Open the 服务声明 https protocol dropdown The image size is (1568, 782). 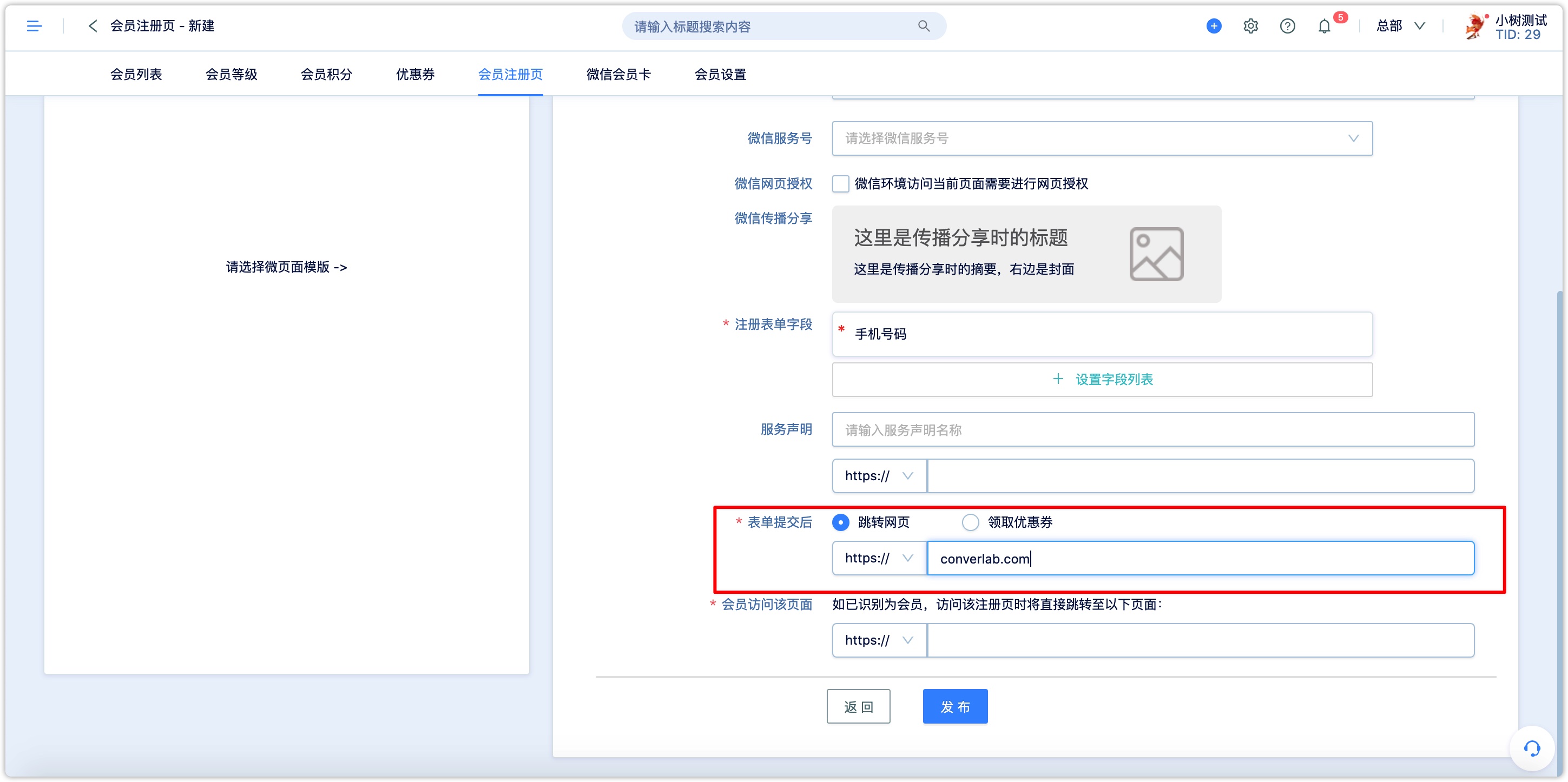click(879, 476)
